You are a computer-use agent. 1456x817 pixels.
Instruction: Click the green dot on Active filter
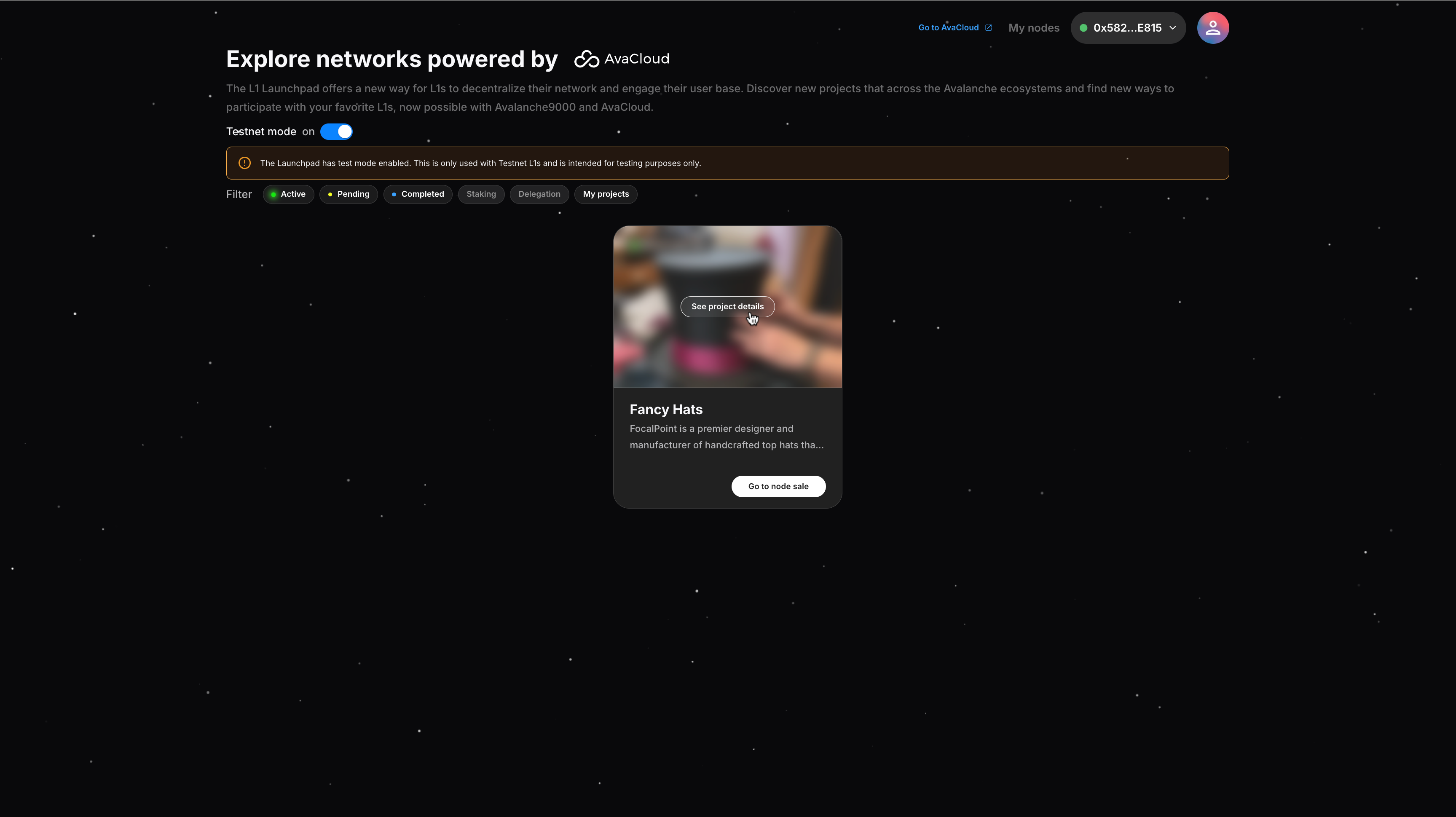(x=274, y=194)
